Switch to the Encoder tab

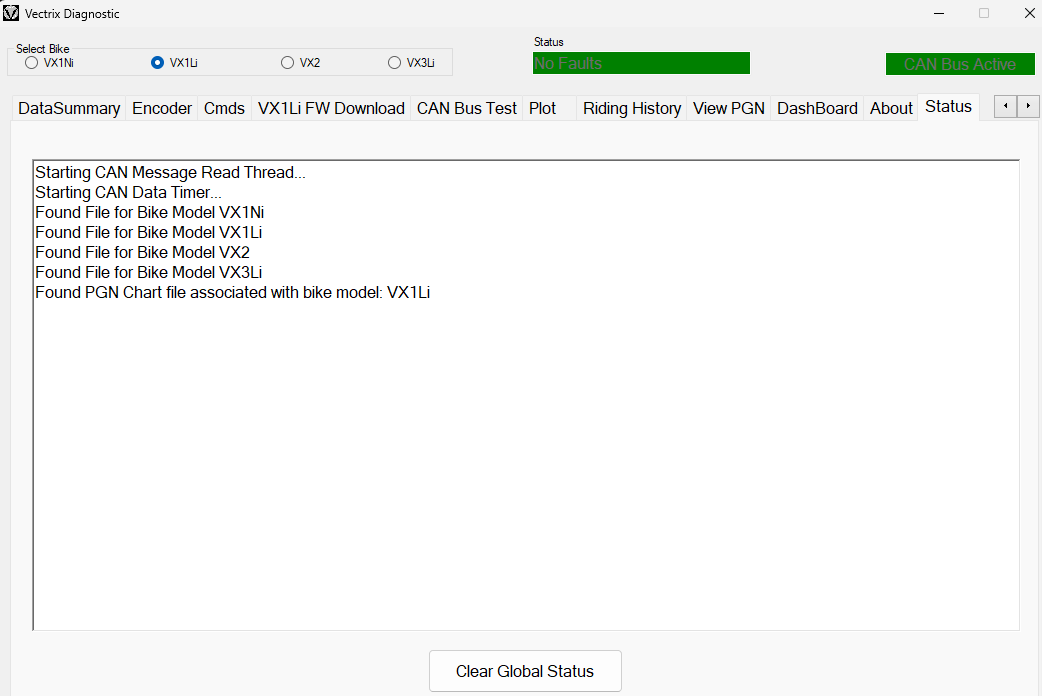tap(162, 108)
